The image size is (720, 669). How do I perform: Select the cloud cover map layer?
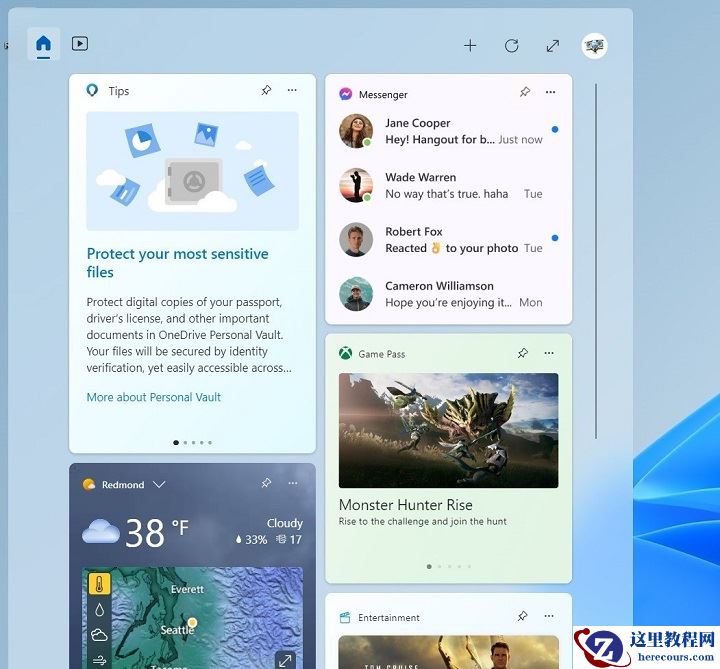click(99, 635)
